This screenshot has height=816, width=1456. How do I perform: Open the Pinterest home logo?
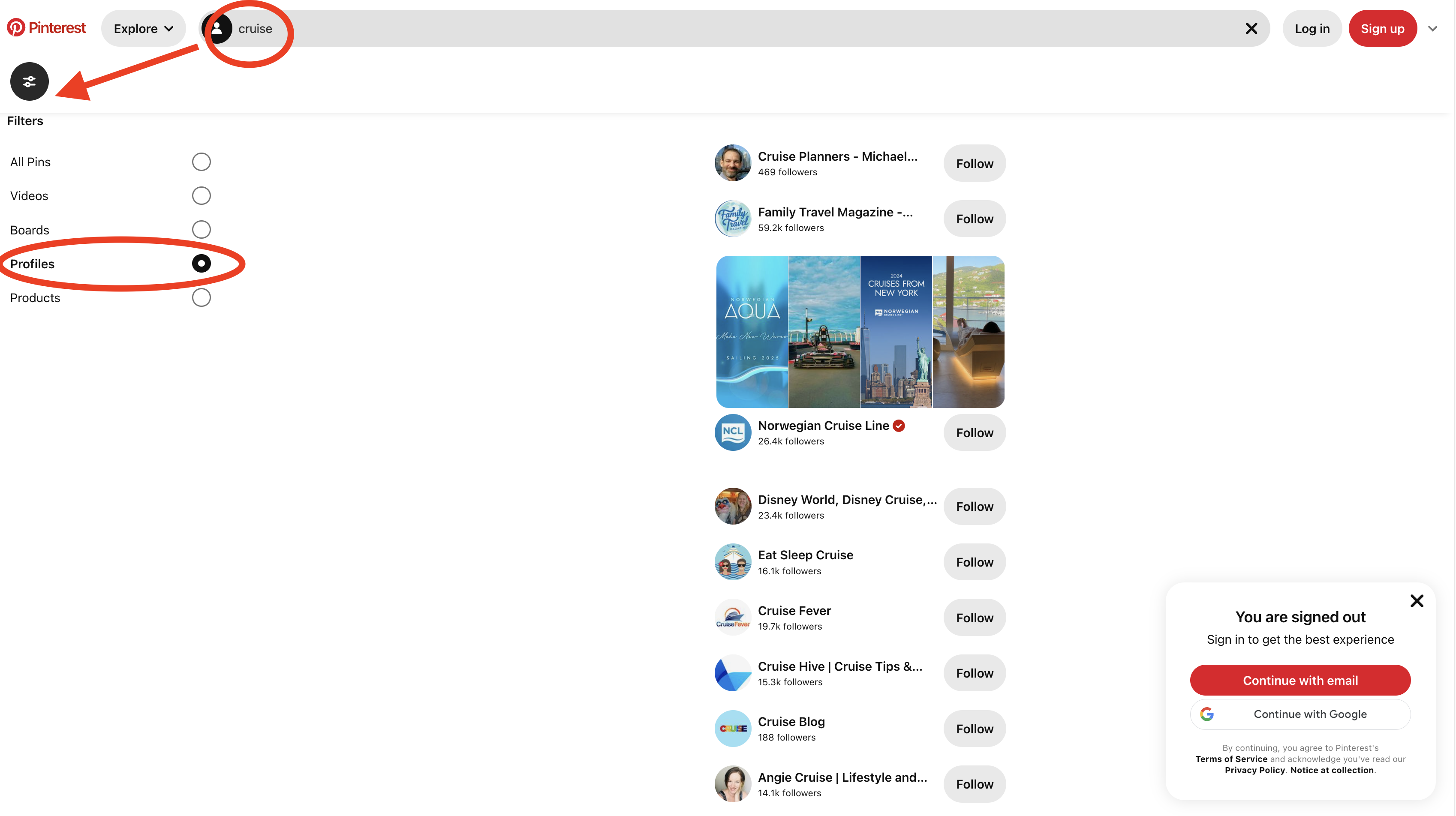pos(46,28)
